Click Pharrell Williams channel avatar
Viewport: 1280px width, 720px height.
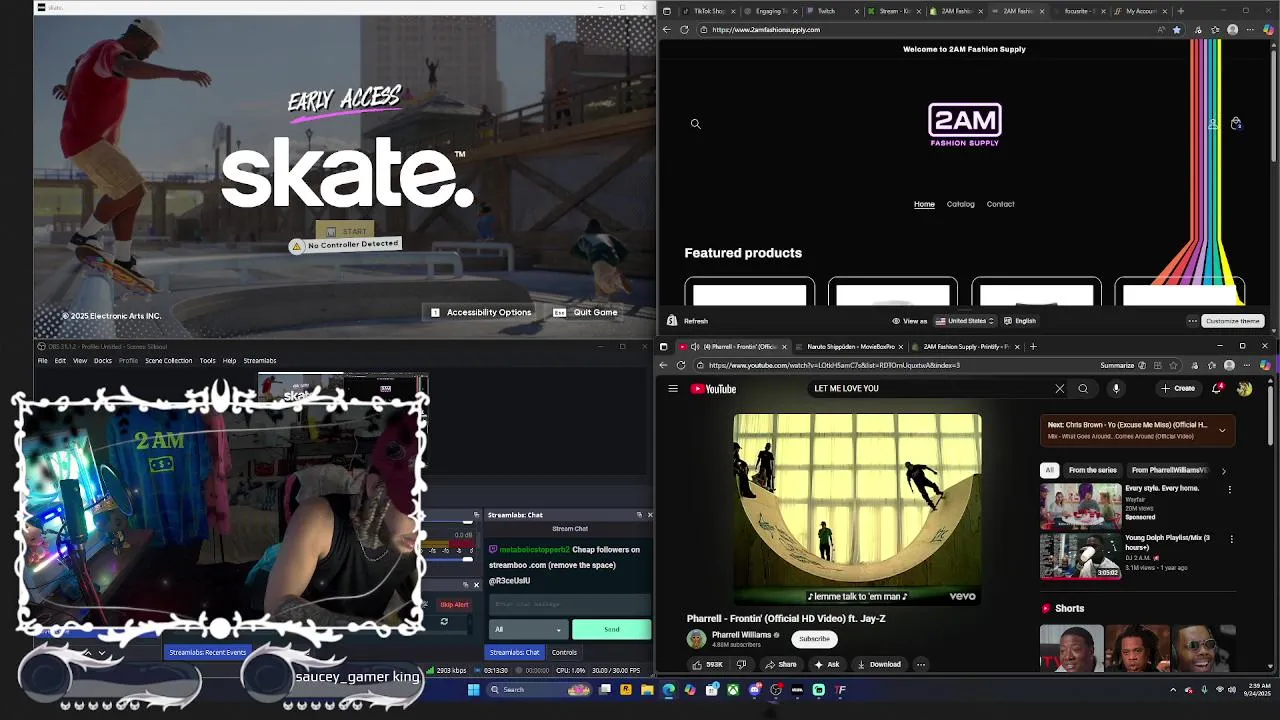(696, 639)
